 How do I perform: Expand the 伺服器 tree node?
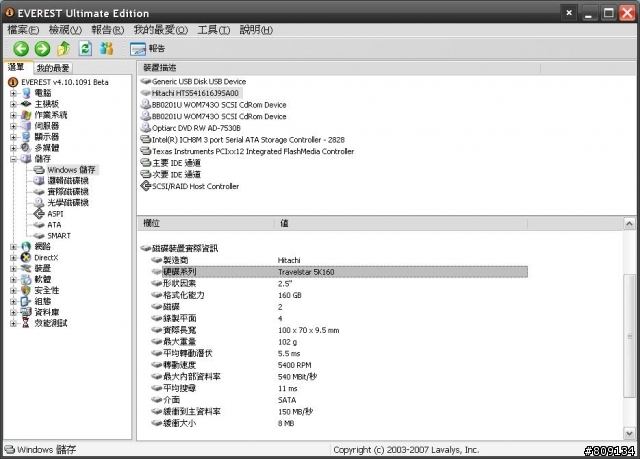tap(13, 126)
